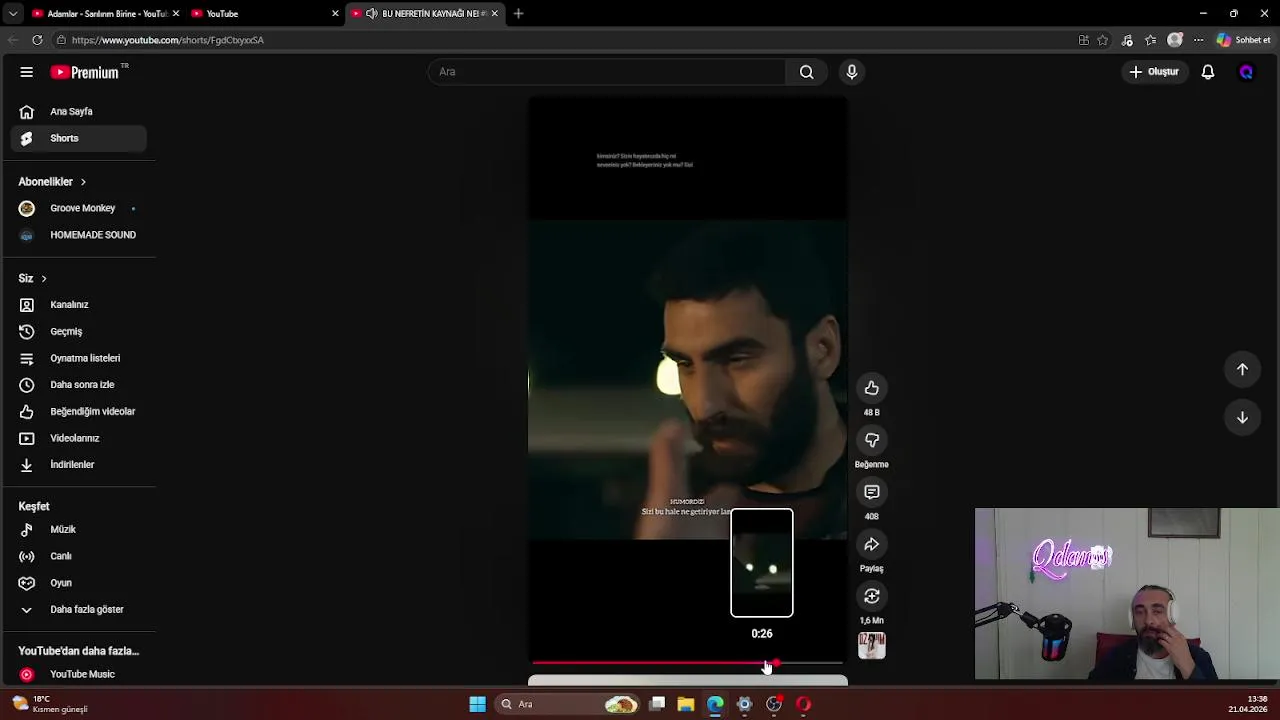Open Videolarınız page
Viewport: 1280px width, 720px height.
point(78,438)
